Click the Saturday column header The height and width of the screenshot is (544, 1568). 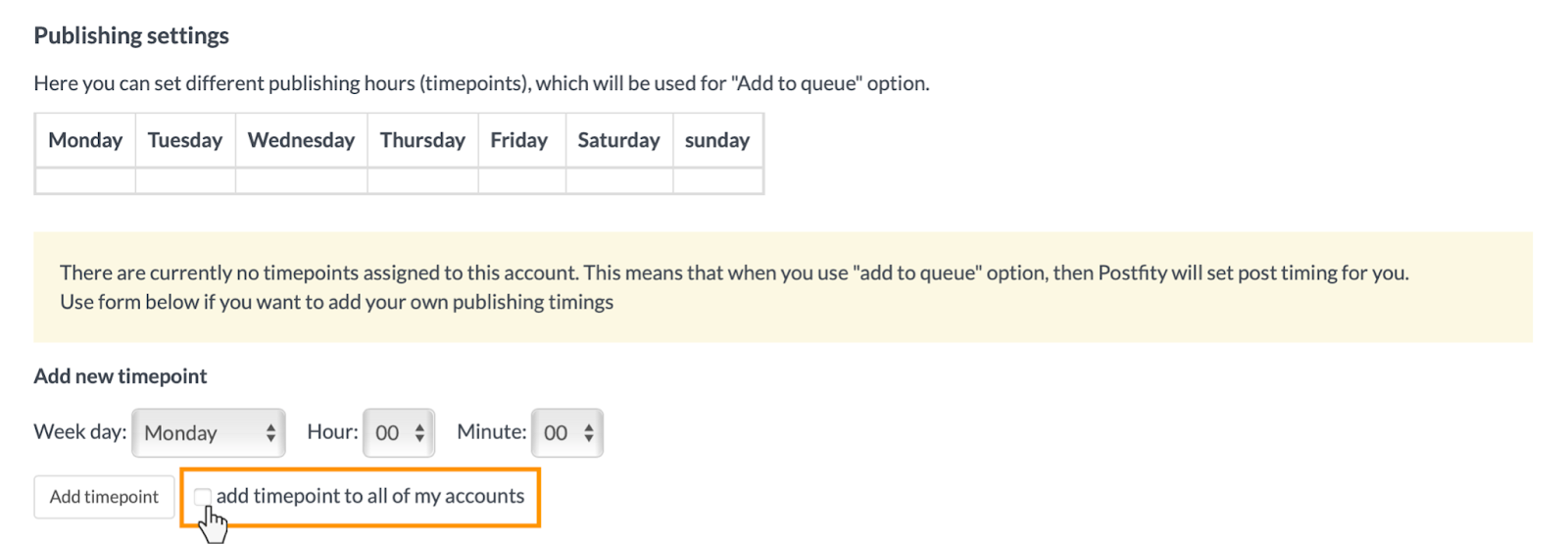click(618, 140)
